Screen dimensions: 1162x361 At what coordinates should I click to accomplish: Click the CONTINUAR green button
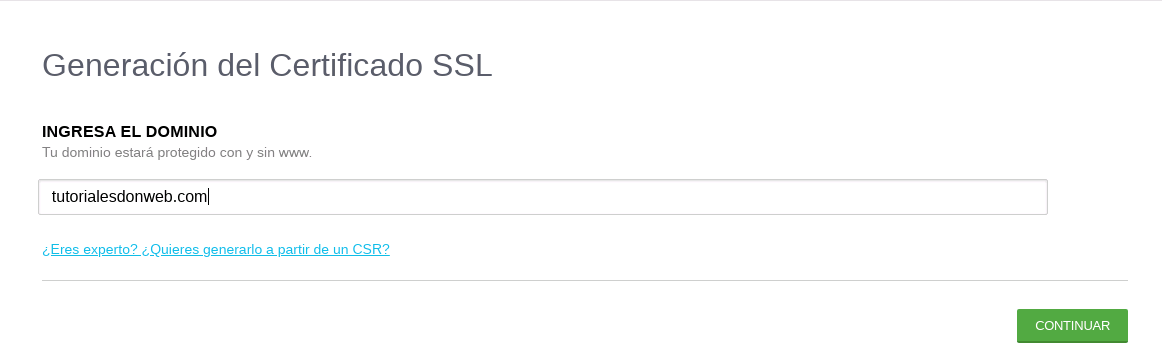point(1072,325)
